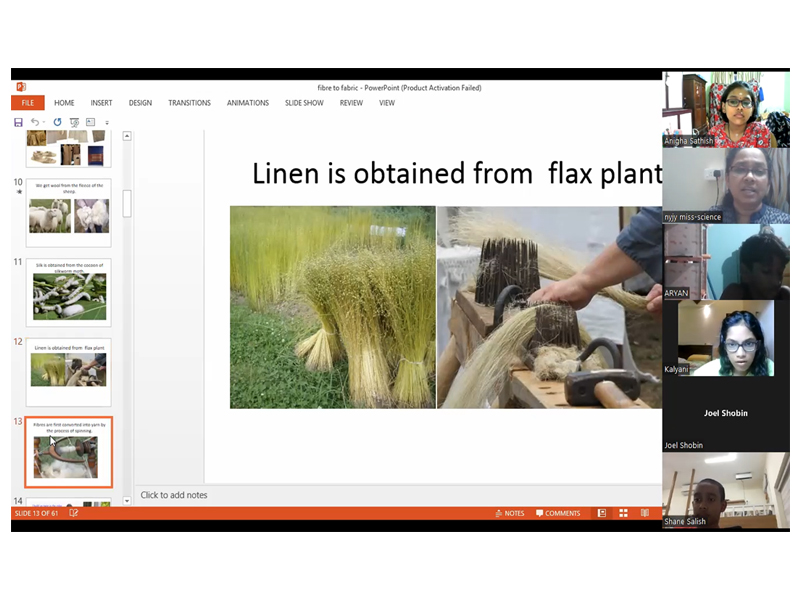
Task: Click scroll down arrow of thumbnail panel
Action: [127, 500]
